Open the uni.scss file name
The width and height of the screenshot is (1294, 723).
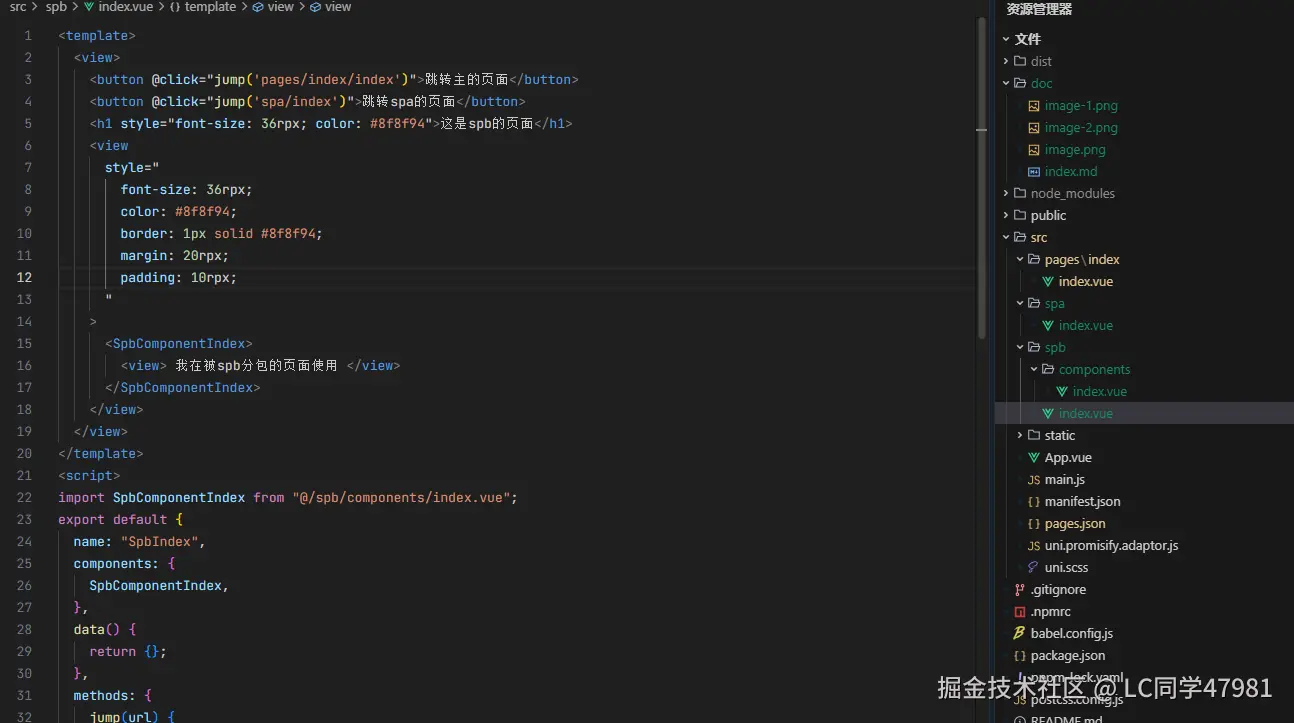tap(1066, 567)
